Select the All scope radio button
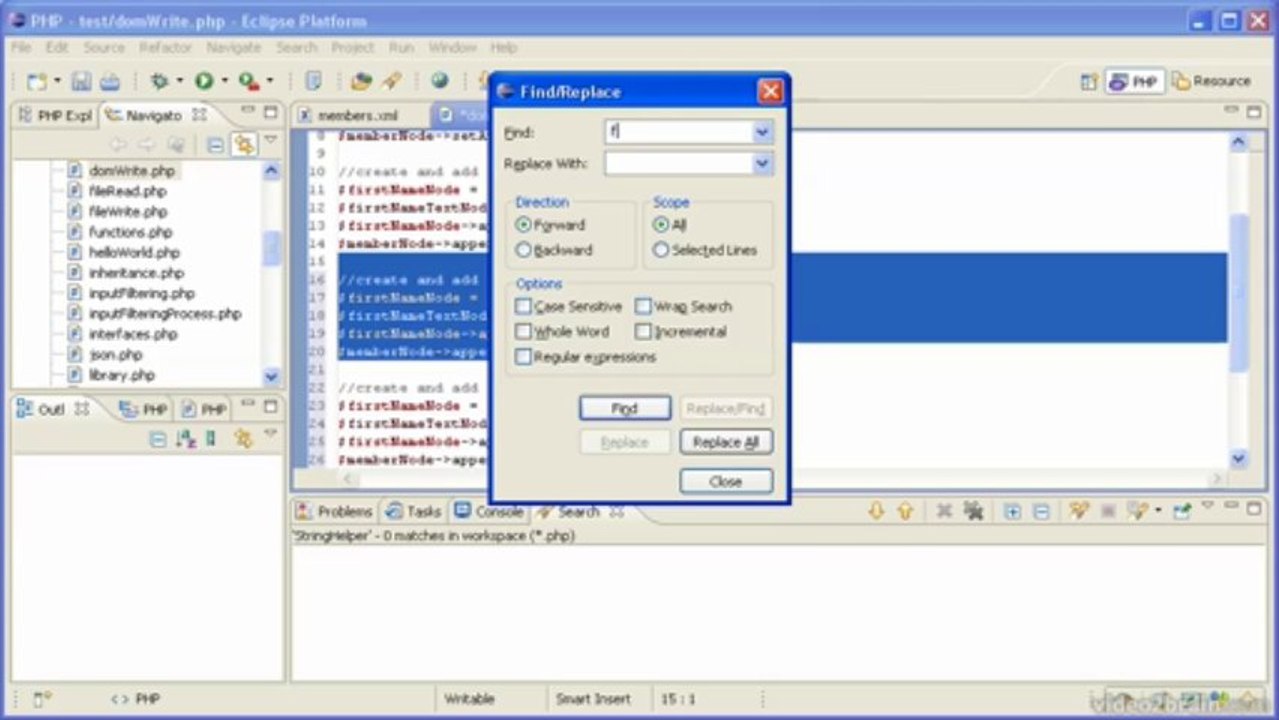The image size is (1279, 720). coord(660,225)
